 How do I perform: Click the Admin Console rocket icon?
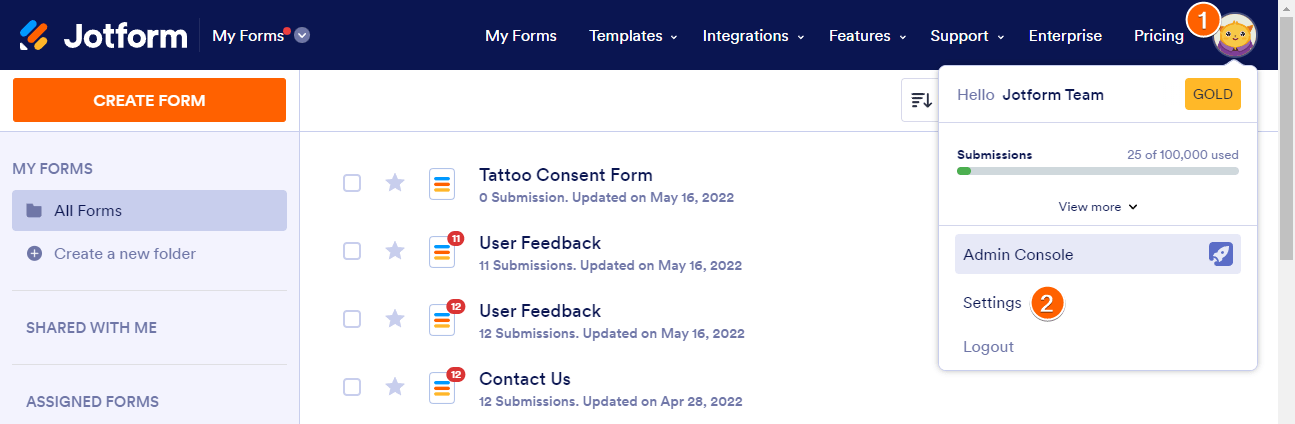click(1220, 254)
